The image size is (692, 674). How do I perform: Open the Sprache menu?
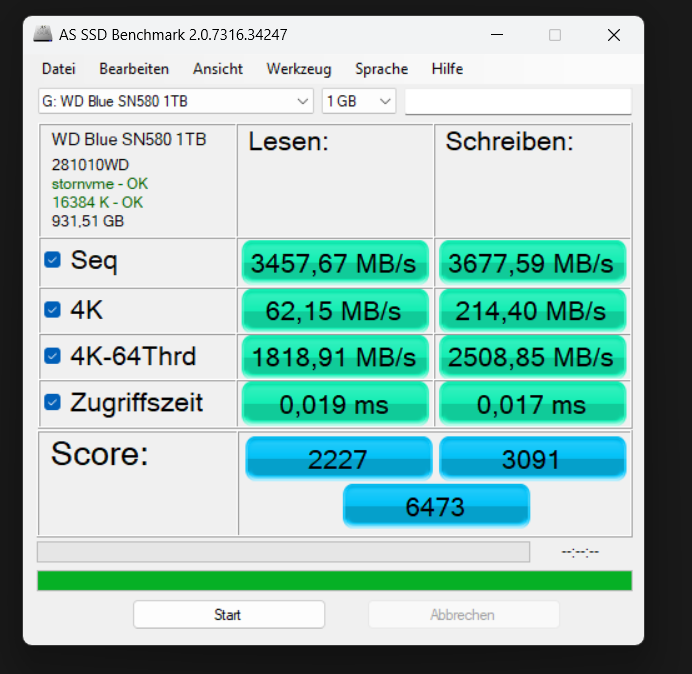click(x=381, y=69)
